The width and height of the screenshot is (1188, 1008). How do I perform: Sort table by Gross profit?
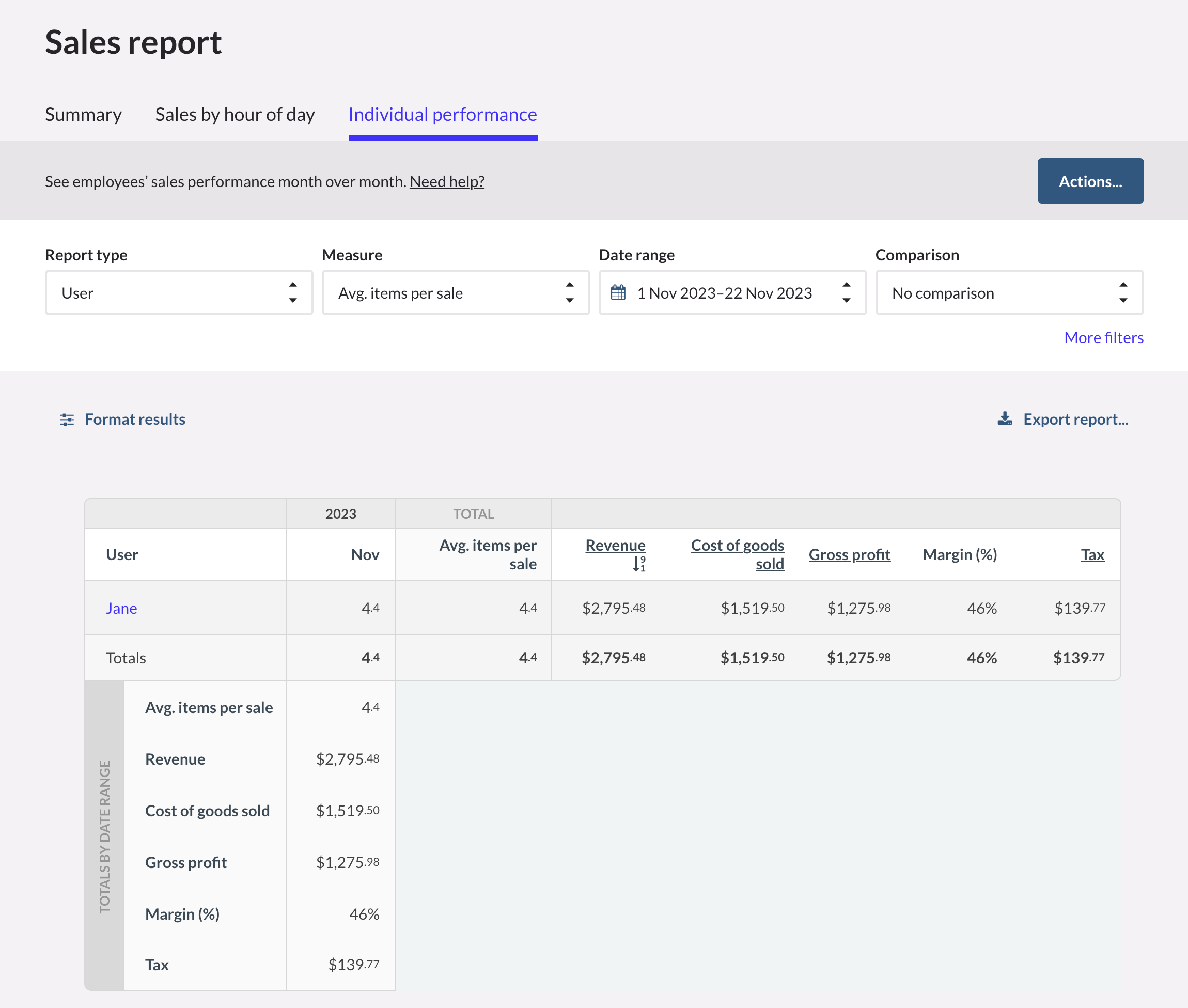[x=849, y=554]
